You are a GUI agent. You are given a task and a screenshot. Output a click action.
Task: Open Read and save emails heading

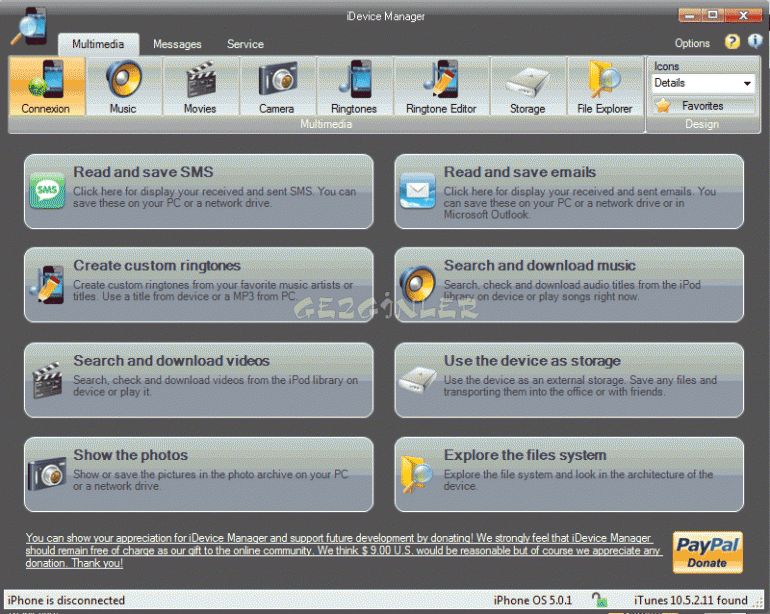(520, 172)
